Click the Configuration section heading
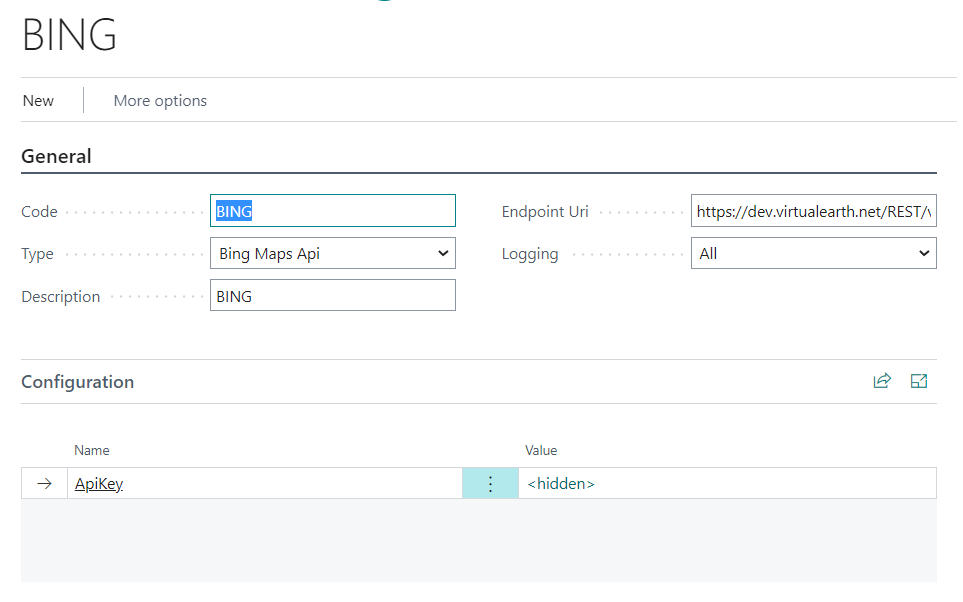Image resolution: width=963 pixels, height=602 pixels. pos(77,382)
